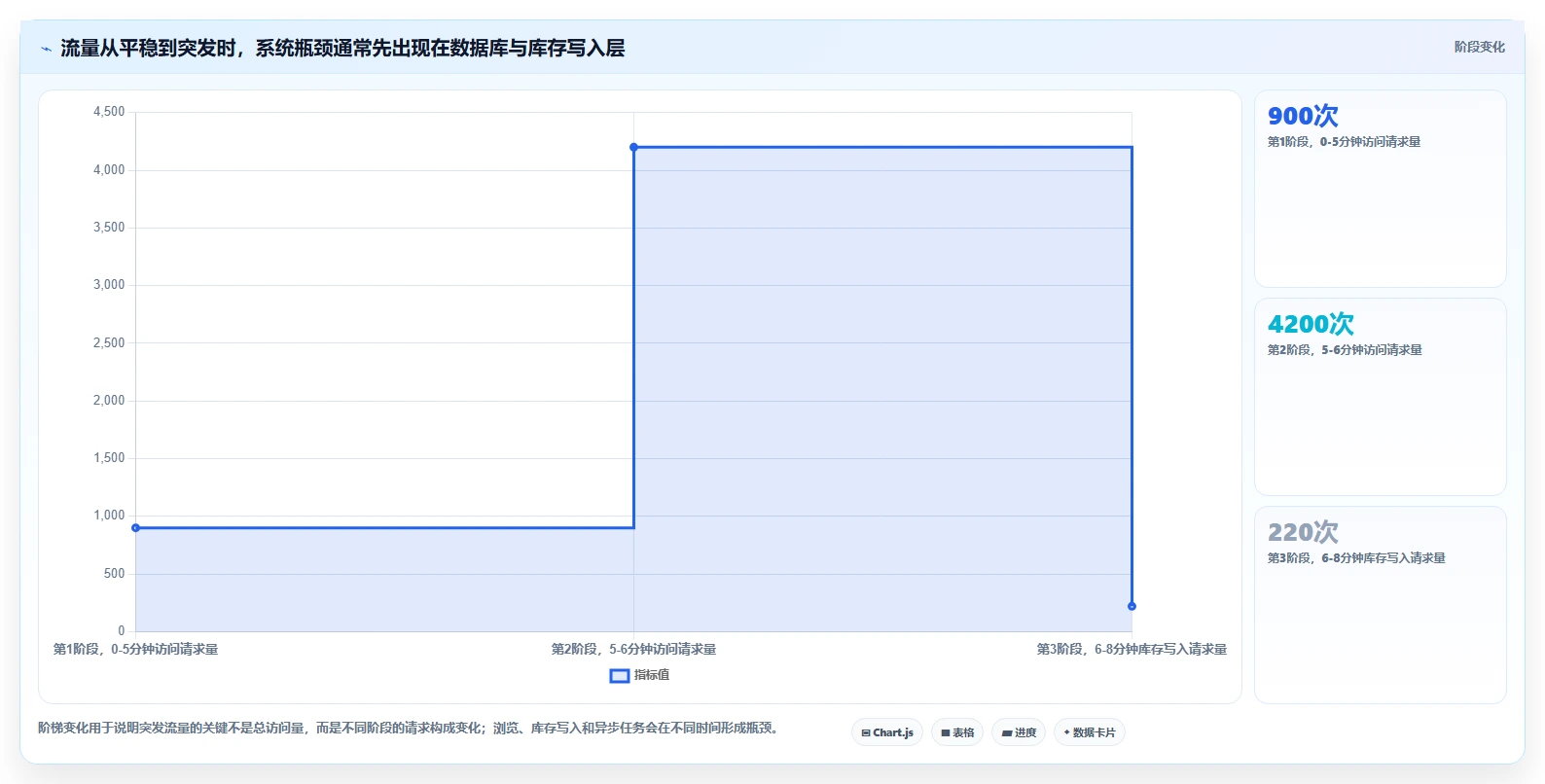Click the y-axis value 2,000
This screenshot has height=784, width=1545.
(109, 401)
